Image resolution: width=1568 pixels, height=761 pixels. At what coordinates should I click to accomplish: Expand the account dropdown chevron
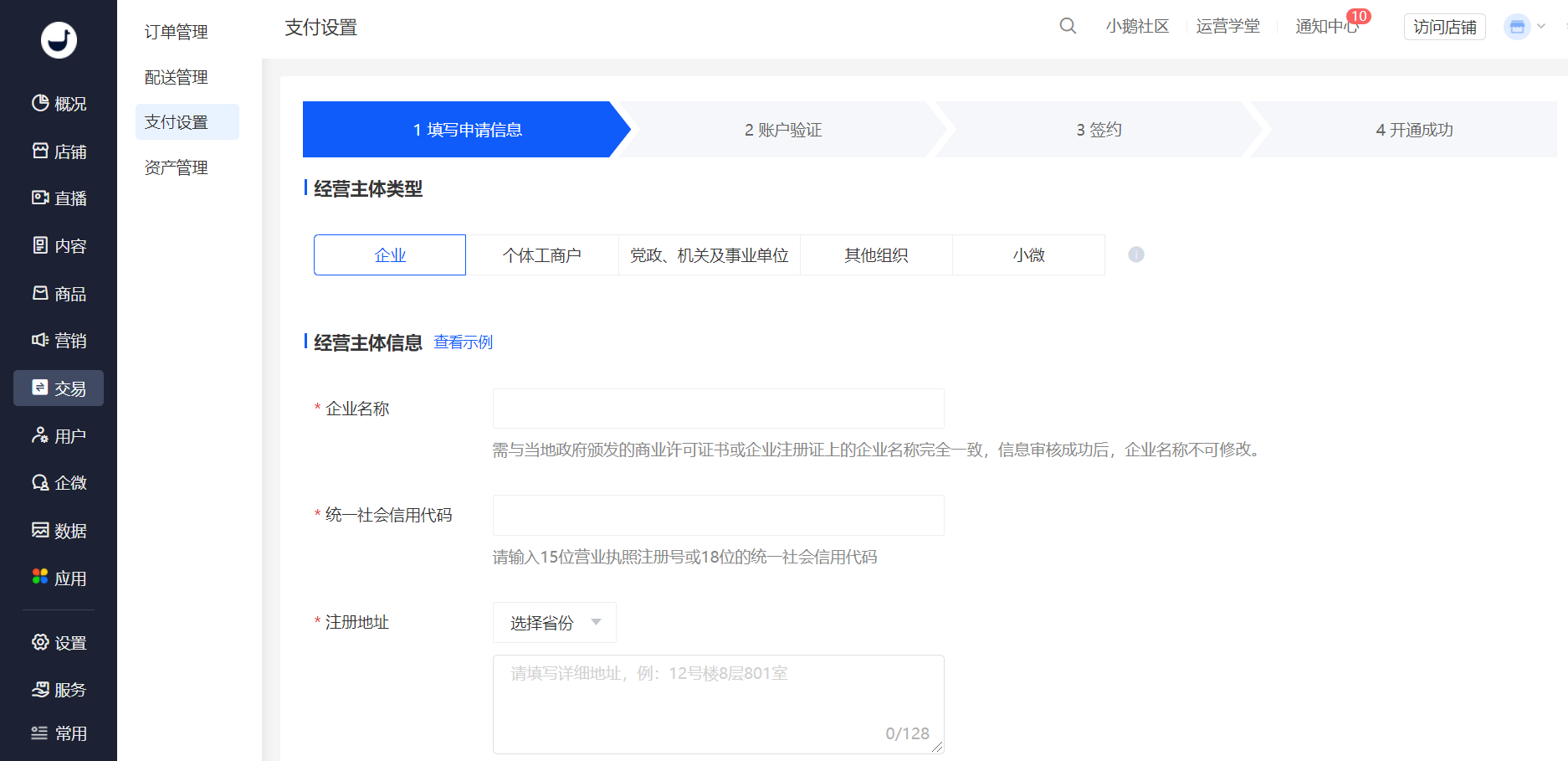[1541, 27]
